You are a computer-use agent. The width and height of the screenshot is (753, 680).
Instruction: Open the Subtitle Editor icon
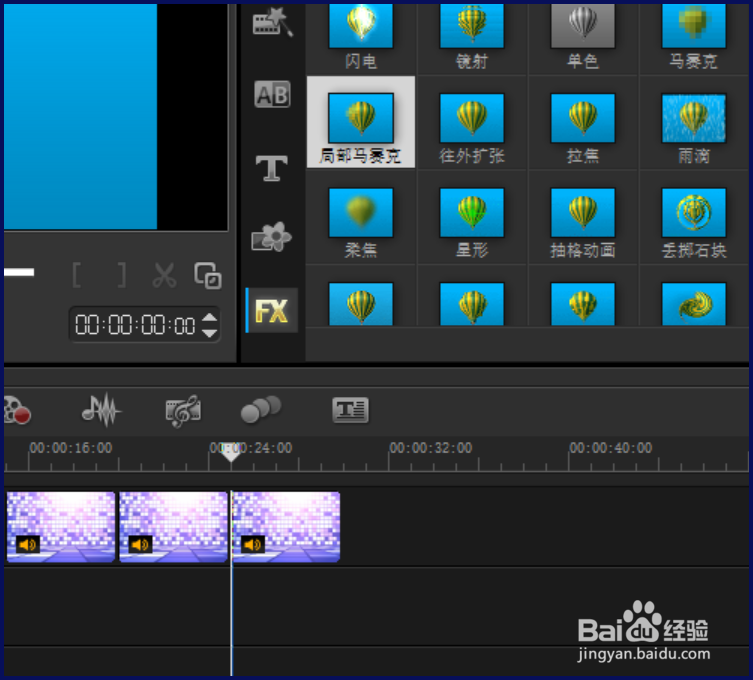351,410
